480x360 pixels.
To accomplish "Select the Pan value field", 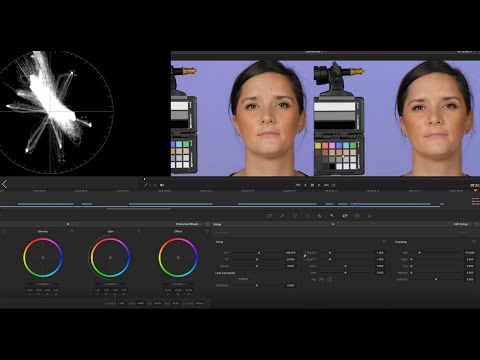I will [x=290, y=253].
